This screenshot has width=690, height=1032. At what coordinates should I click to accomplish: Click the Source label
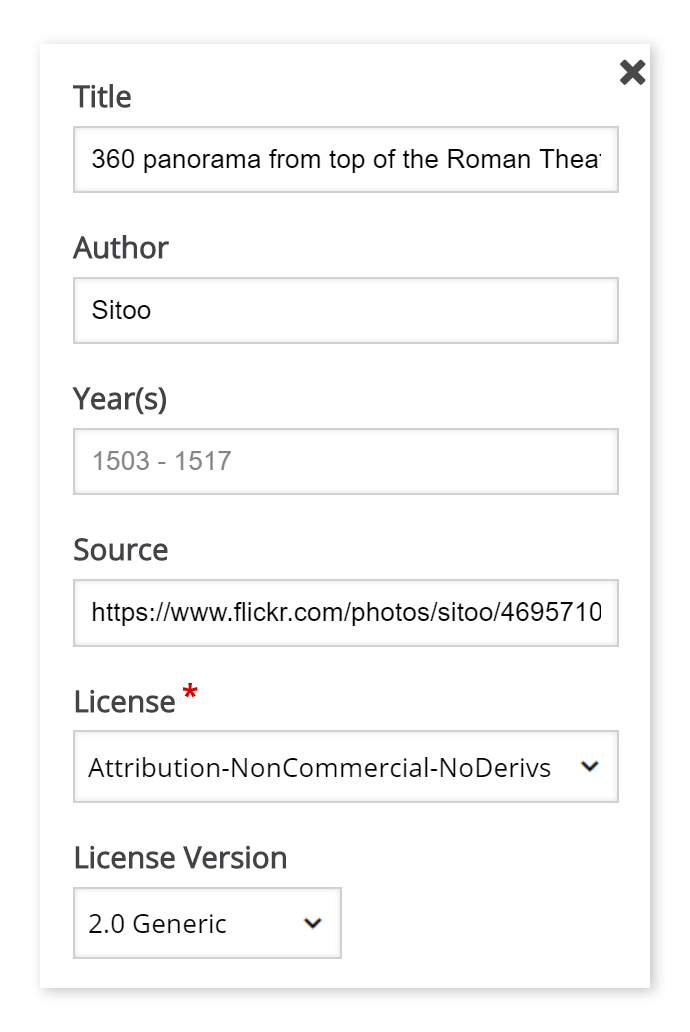tap(120, 550)
